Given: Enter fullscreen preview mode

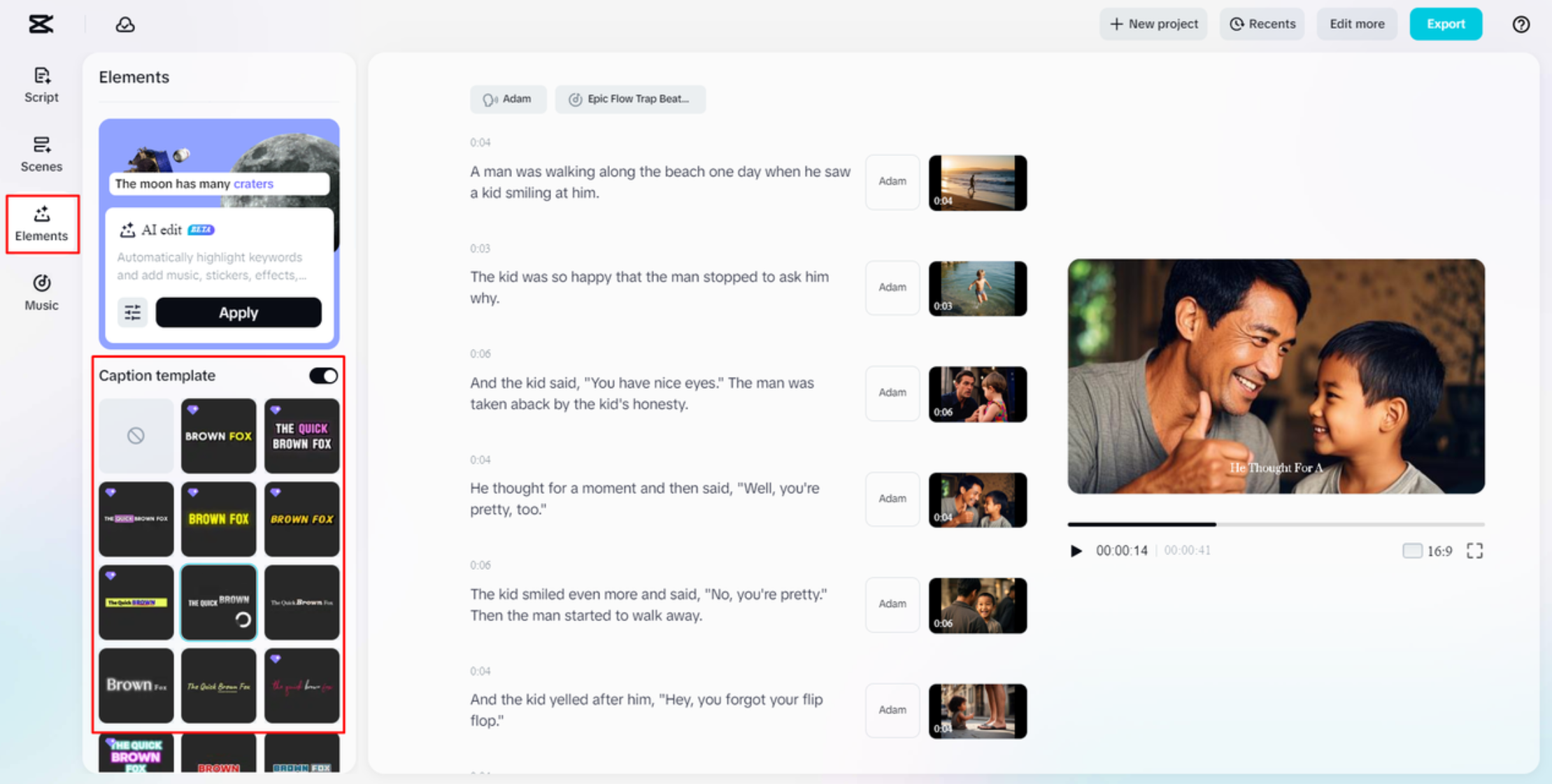Looking at the screenshot, I should 1474,551.
